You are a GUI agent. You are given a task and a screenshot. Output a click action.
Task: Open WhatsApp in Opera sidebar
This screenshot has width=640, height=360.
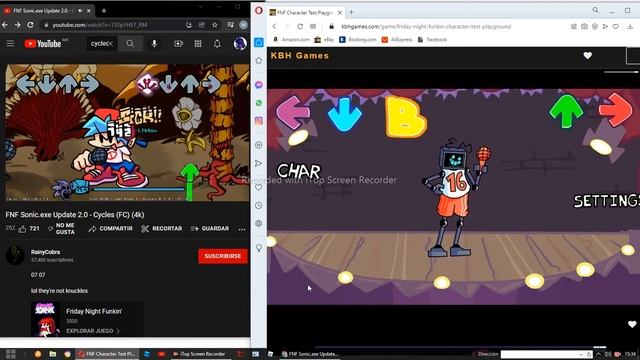click(258, 103)
